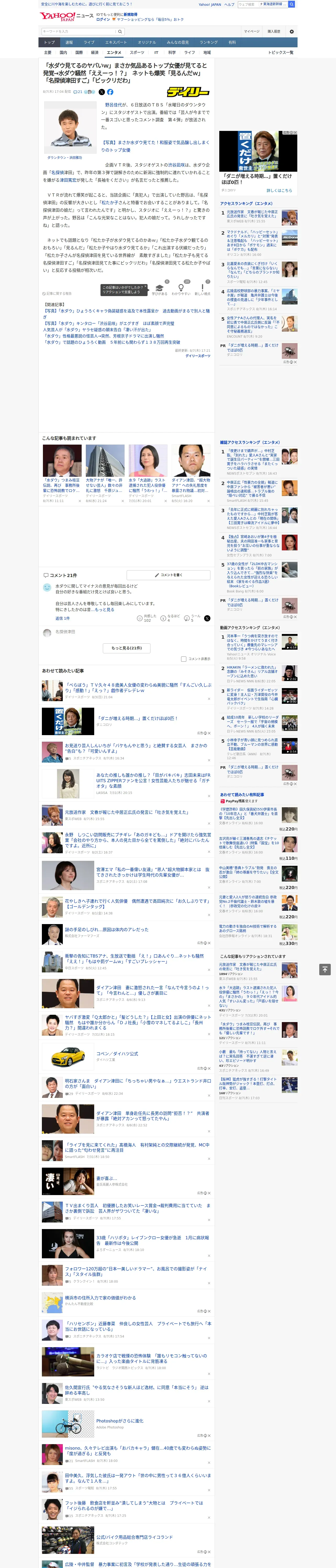Click the うーん reaction face on the comment
The height and width of the screenshot is (1568, 336).
point(187,618)
